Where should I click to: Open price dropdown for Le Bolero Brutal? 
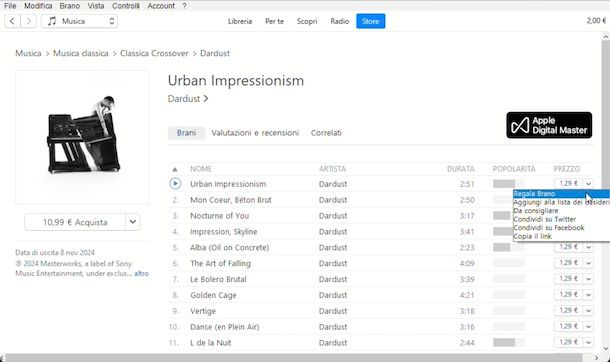[x=589, y=279]
